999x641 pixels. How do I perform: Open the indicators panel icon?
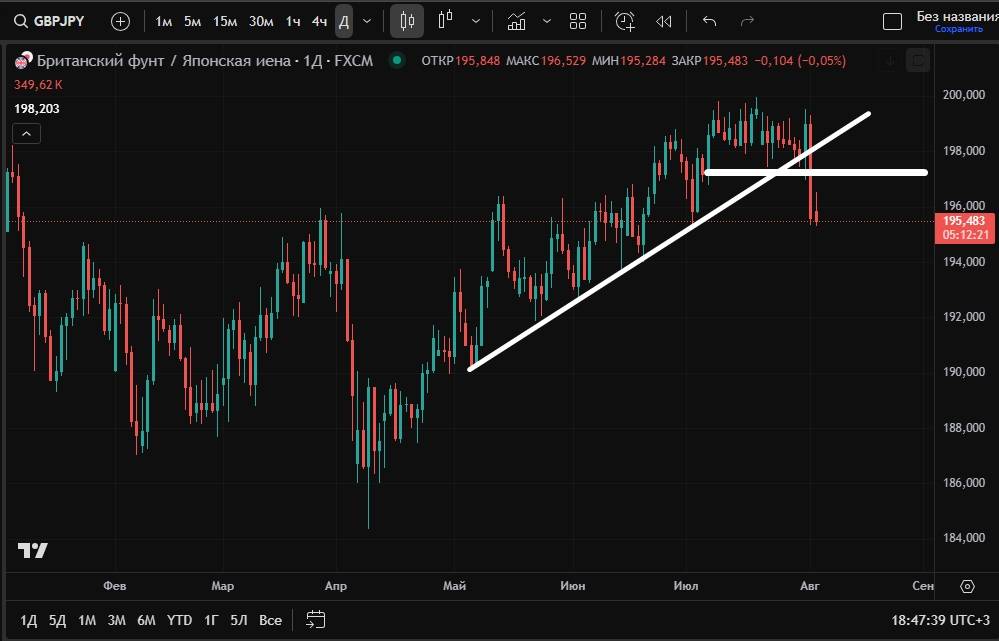[x=516, y=21]
